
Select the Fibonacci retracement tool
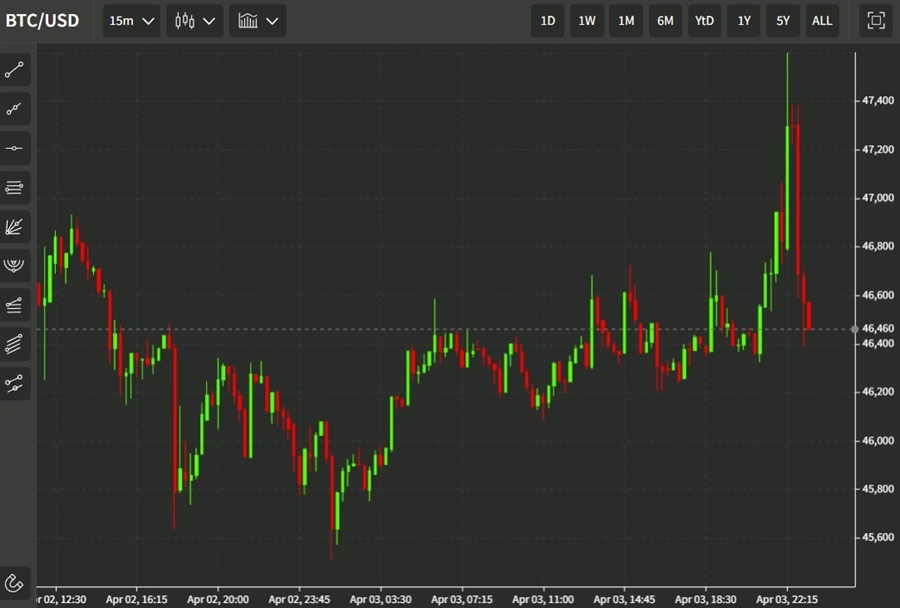click(15, 187)
